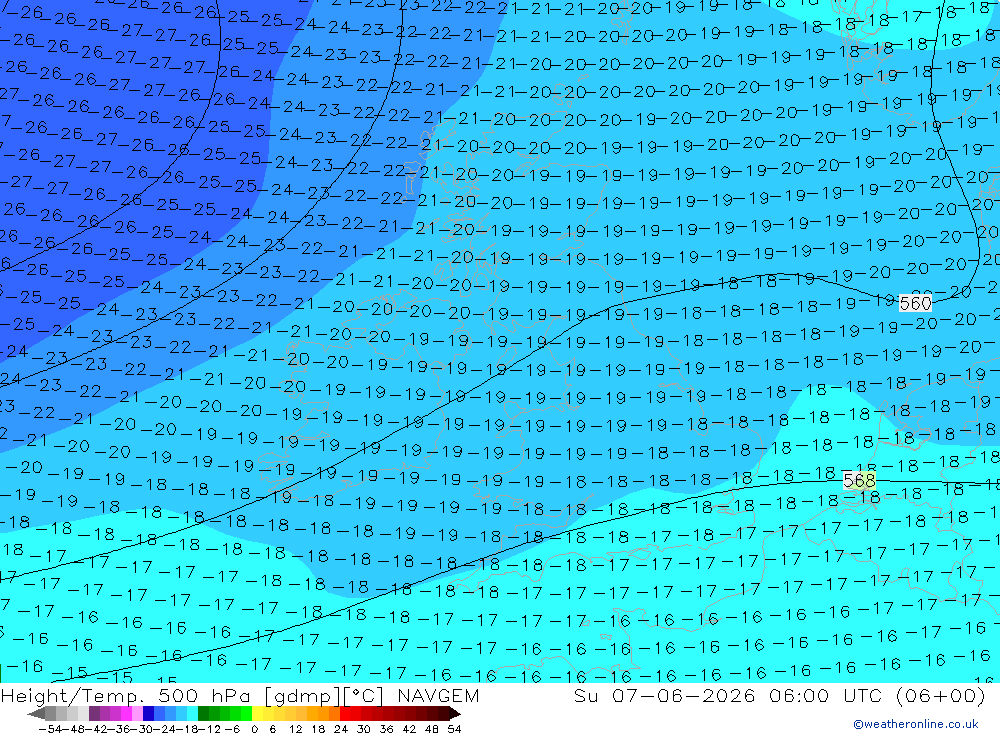Click the [°C] unit label
Screen dimensions: 1000x733
[363, 696]
